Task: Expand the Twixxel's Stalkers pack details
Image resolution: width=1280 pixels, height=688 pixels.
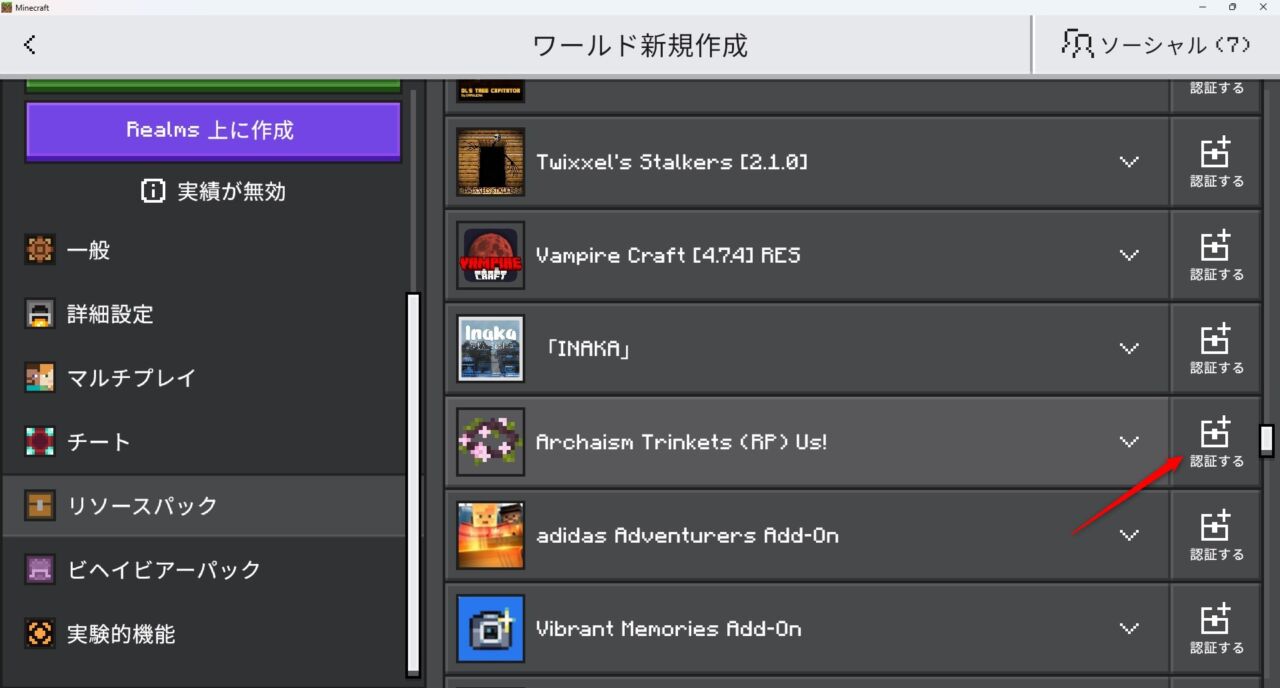Action: (x=1129, y=162)
